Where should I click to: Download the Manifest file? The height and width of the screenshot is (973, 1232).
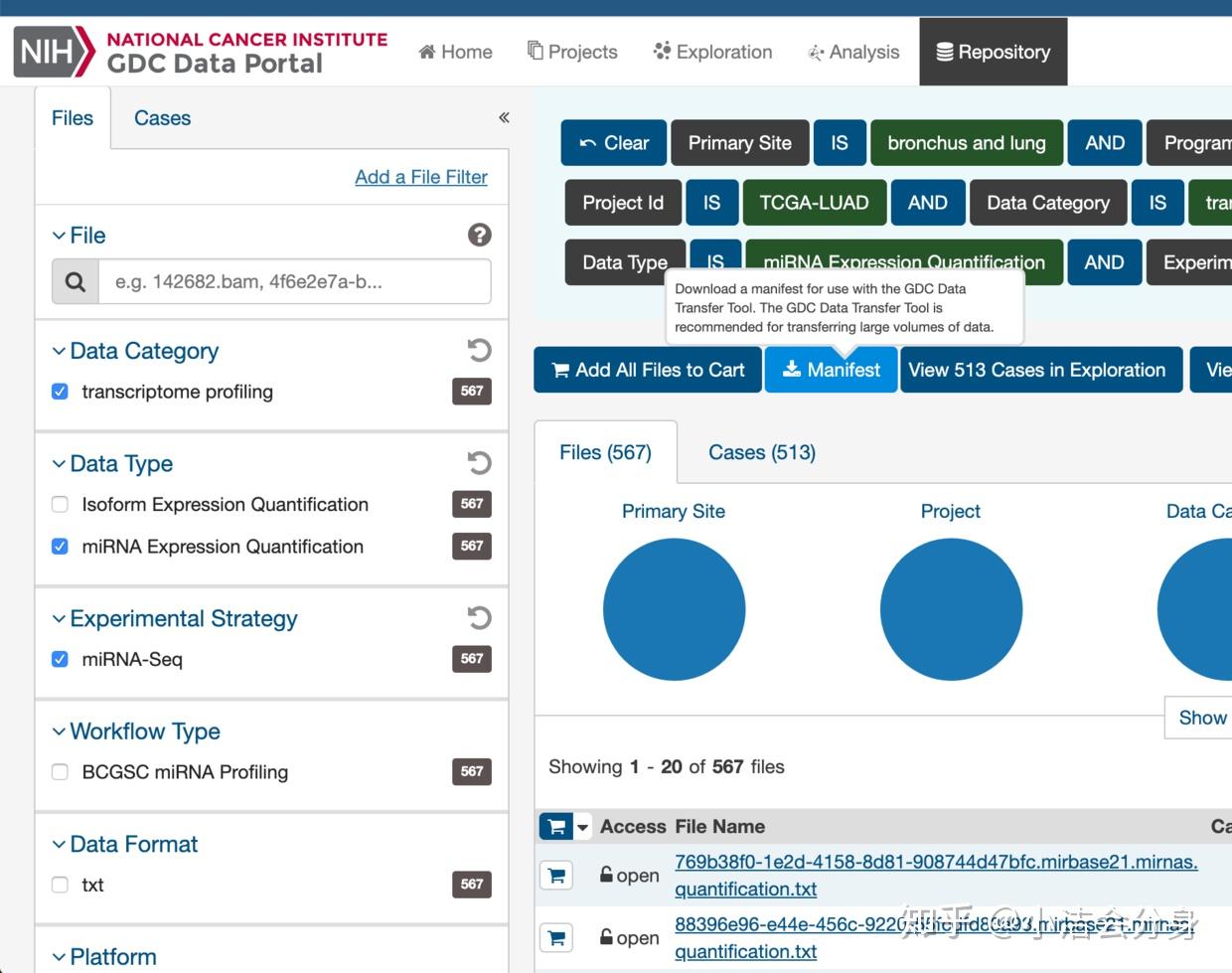832,370
